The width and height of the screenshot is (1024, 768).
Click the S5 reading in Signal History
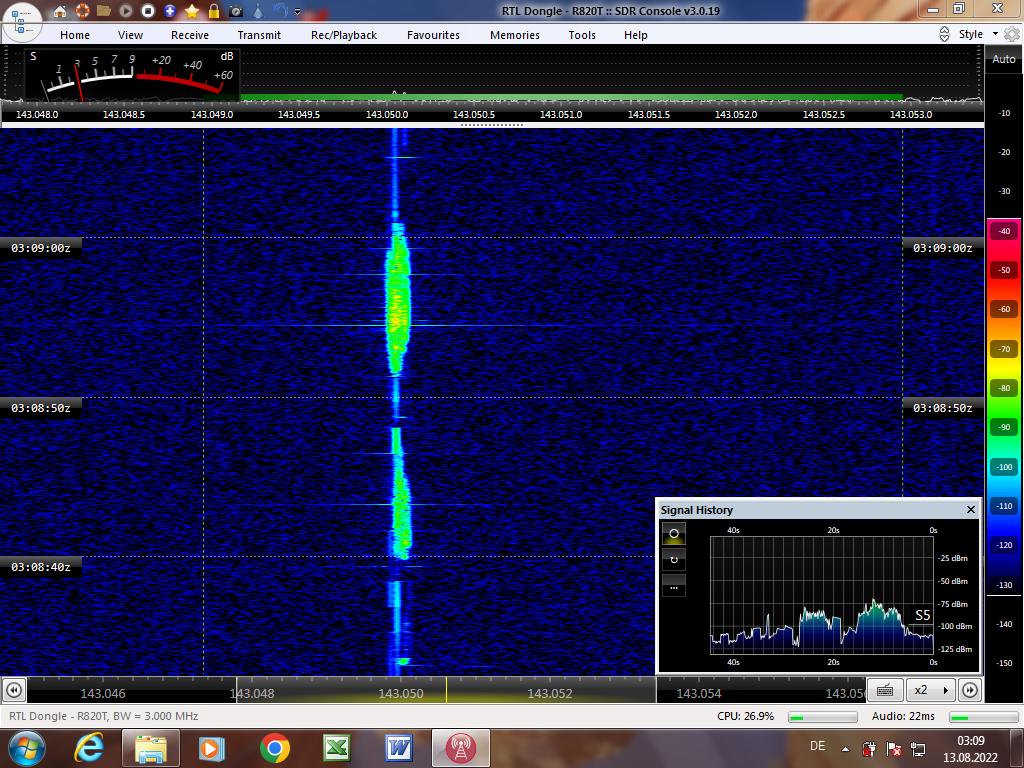pyautogui.click(x=922, y=615)
